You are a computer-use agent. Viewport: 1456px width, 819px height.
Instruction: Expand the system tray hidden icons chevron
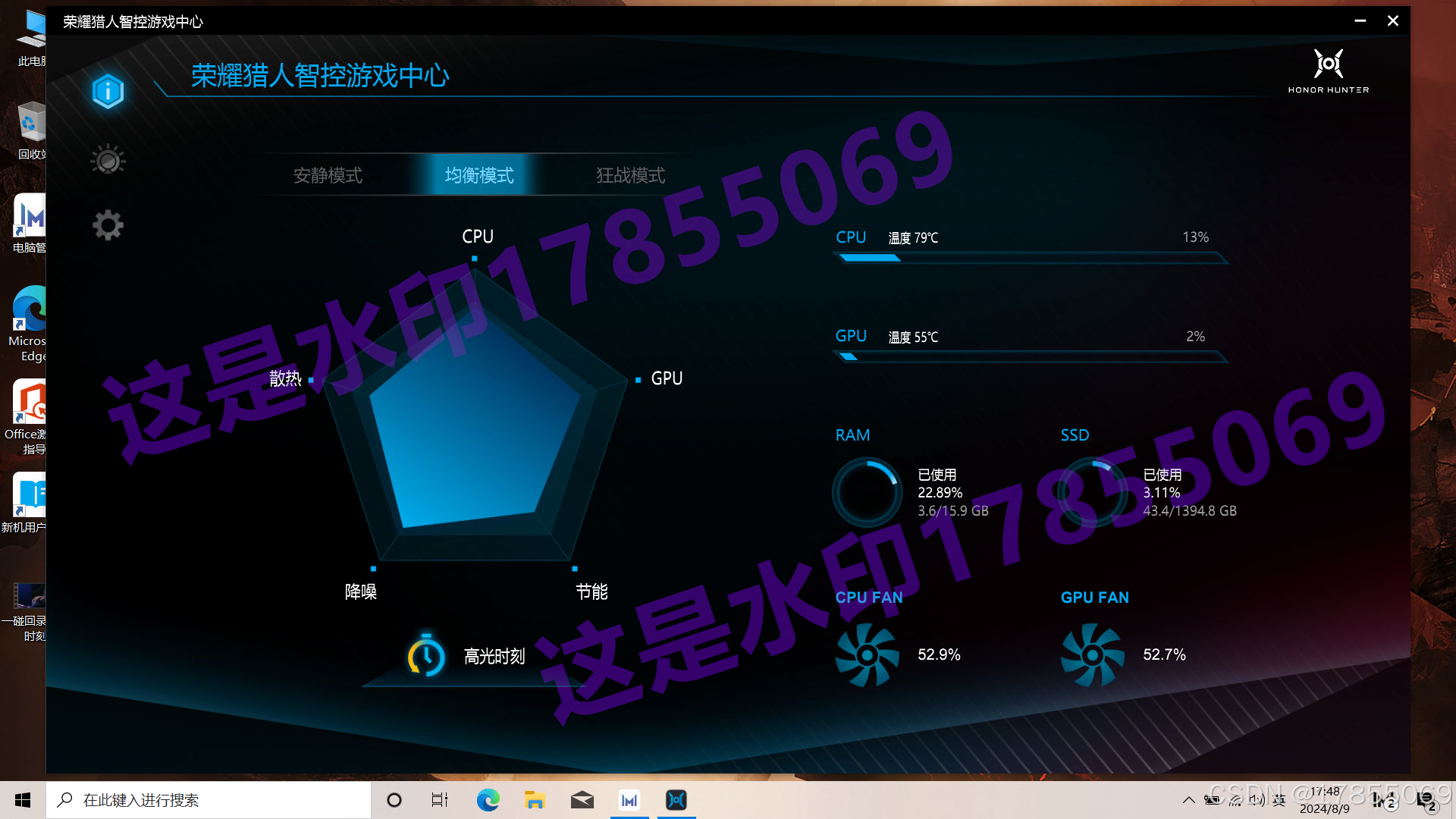pyautogui.click(x=1188, y=800)
